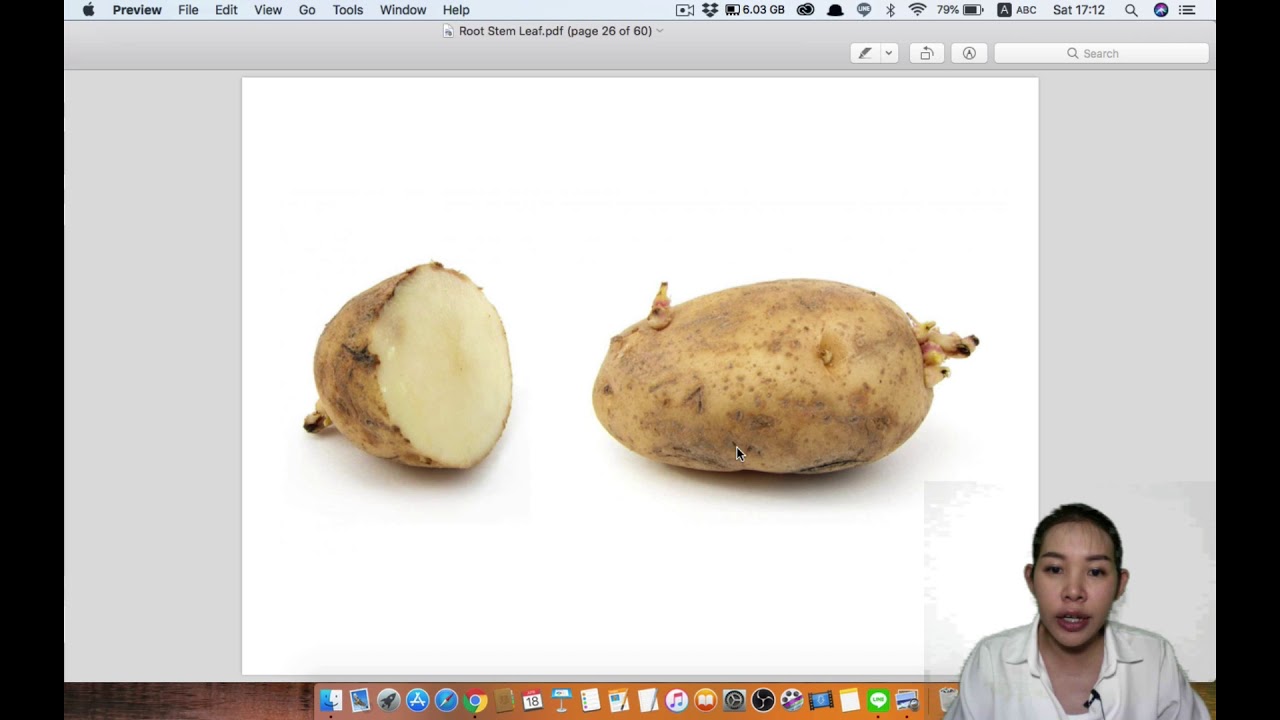Launch Keynote from the Dock

tap(561, 701)
